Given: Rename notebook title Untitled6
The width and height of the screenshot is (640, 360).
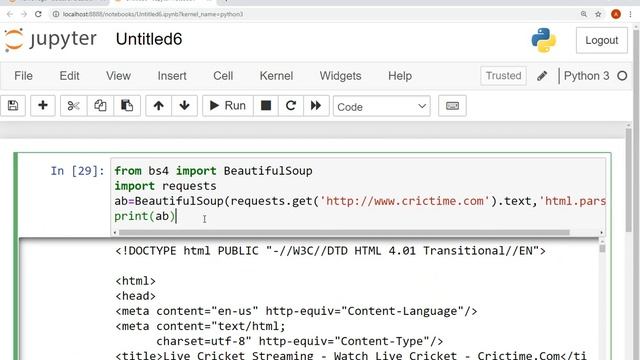Looking at the screenshot, I should click(x=149, y=39).
